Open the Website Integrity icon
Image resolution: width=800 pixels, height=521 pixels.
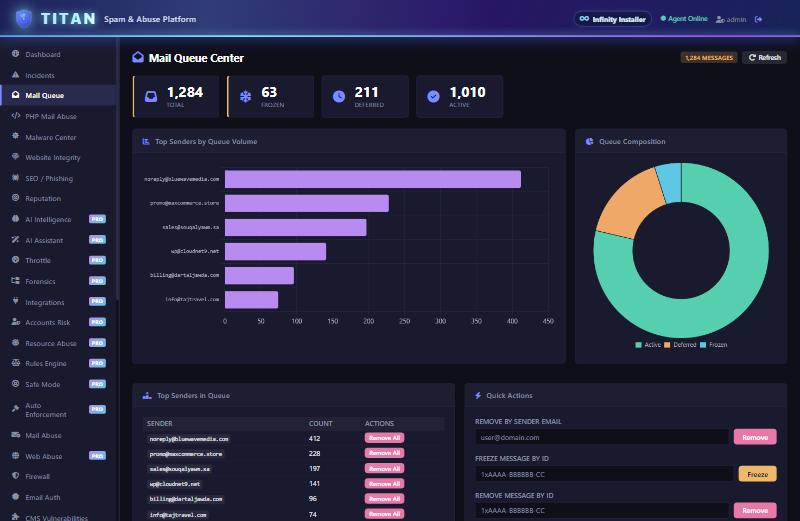tap(15, 157)
